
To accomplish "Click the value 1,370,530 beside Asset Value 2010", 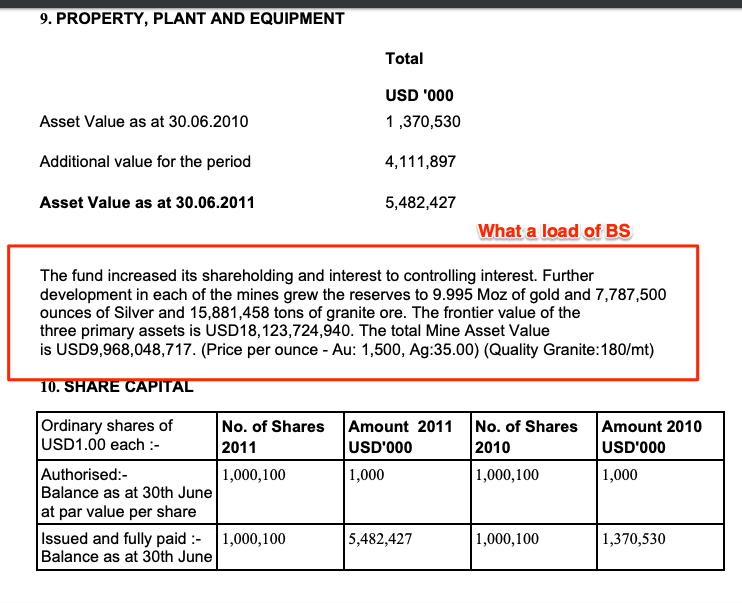I will click(x=422, y=122).
